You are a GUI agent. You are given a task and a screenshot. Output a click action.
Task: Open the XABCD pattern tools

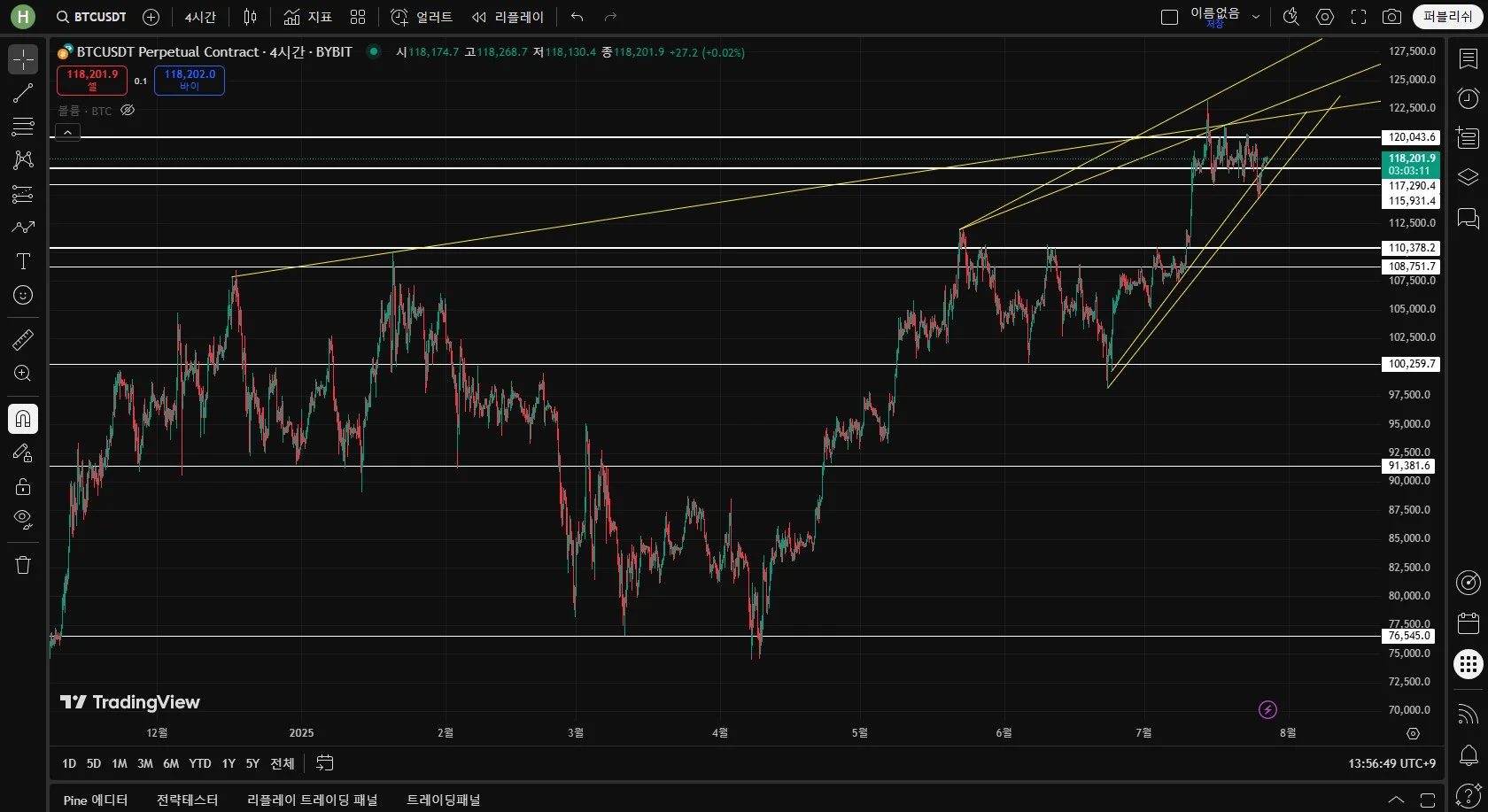click(23, 160)
